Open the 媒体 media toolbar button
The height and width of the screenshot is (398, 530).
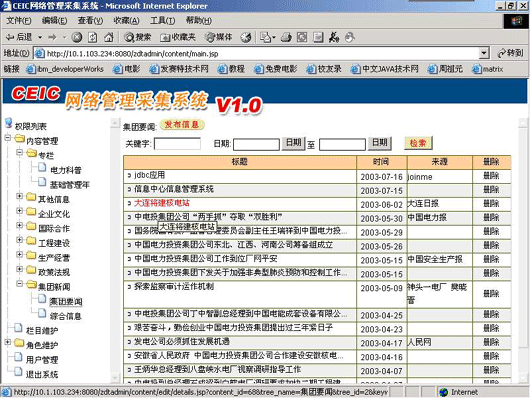point(219,37)
